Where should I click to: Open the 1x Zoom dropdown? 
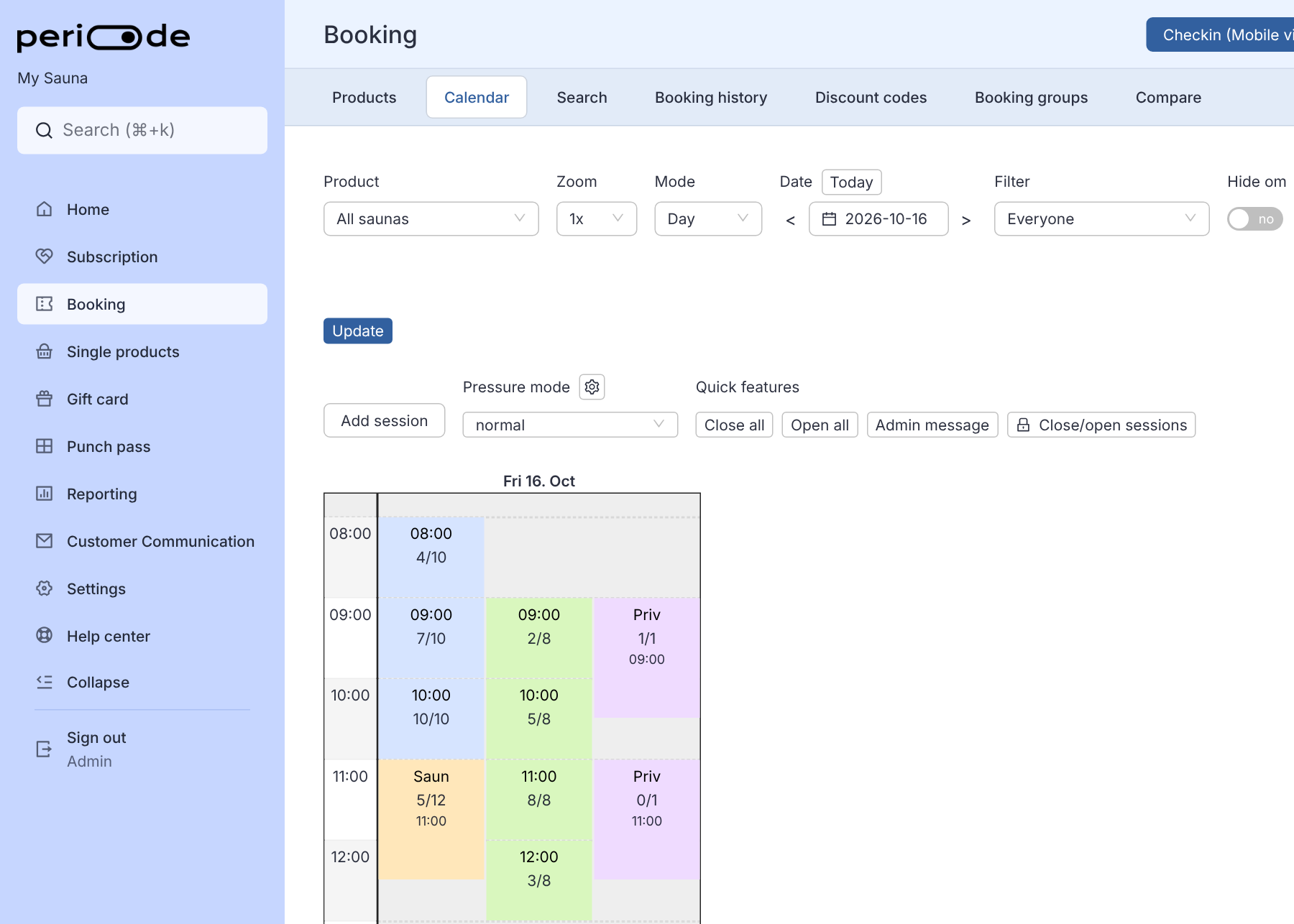[597, 219]
